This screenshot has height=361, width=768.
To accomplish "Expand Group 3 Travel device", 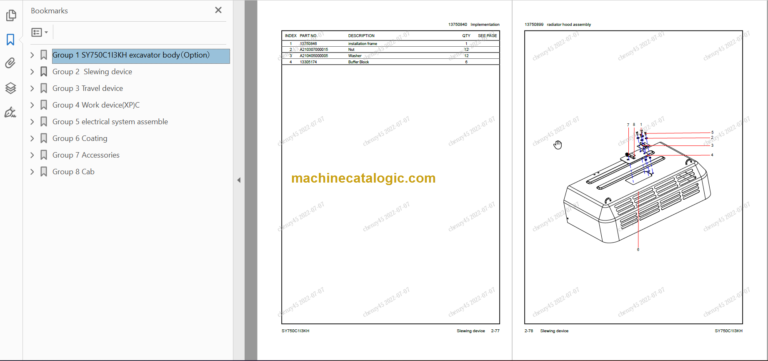I will (32, 89).
